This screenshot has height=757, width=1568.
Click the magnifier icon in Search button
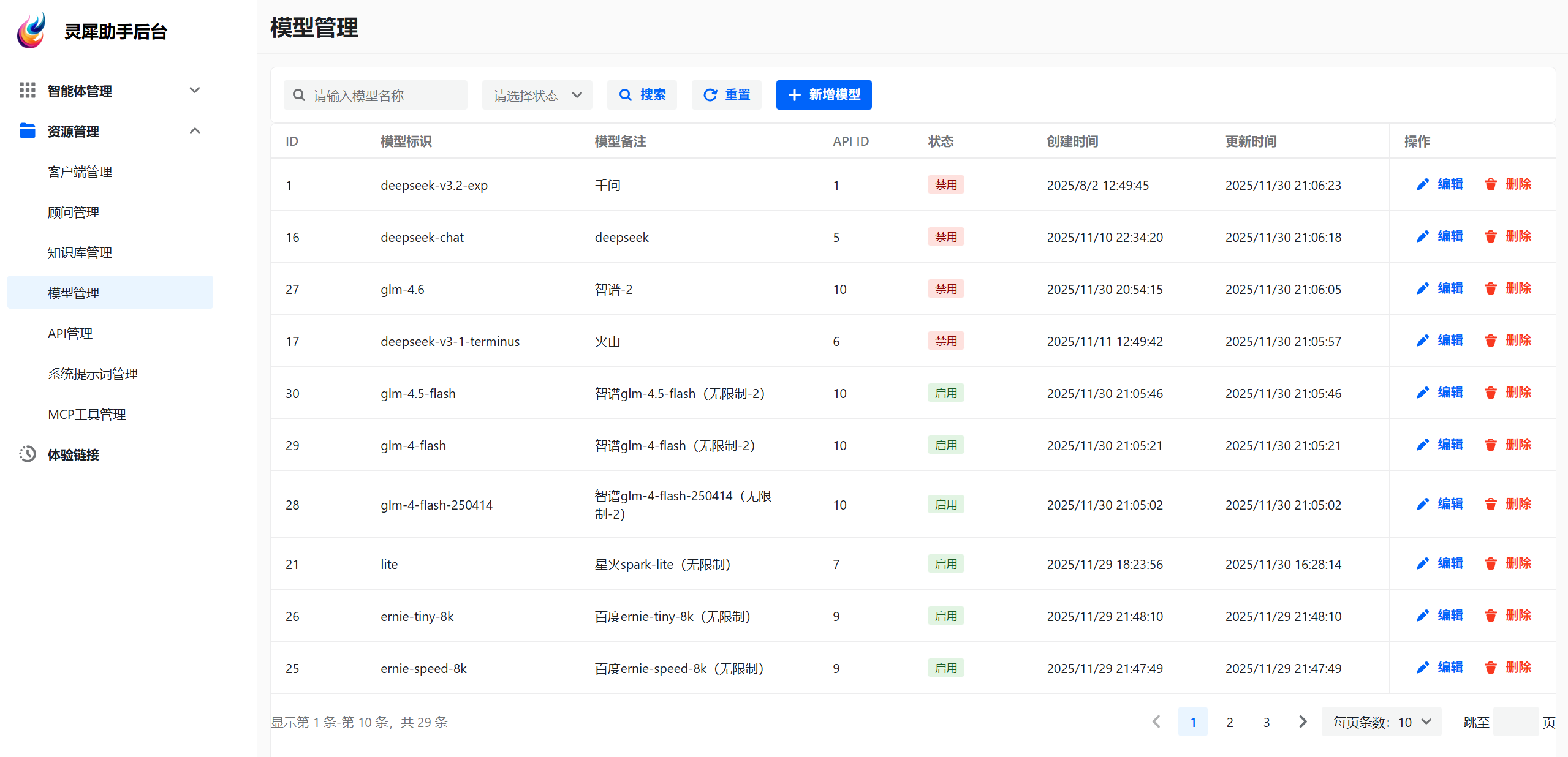[x=625, y=95]
